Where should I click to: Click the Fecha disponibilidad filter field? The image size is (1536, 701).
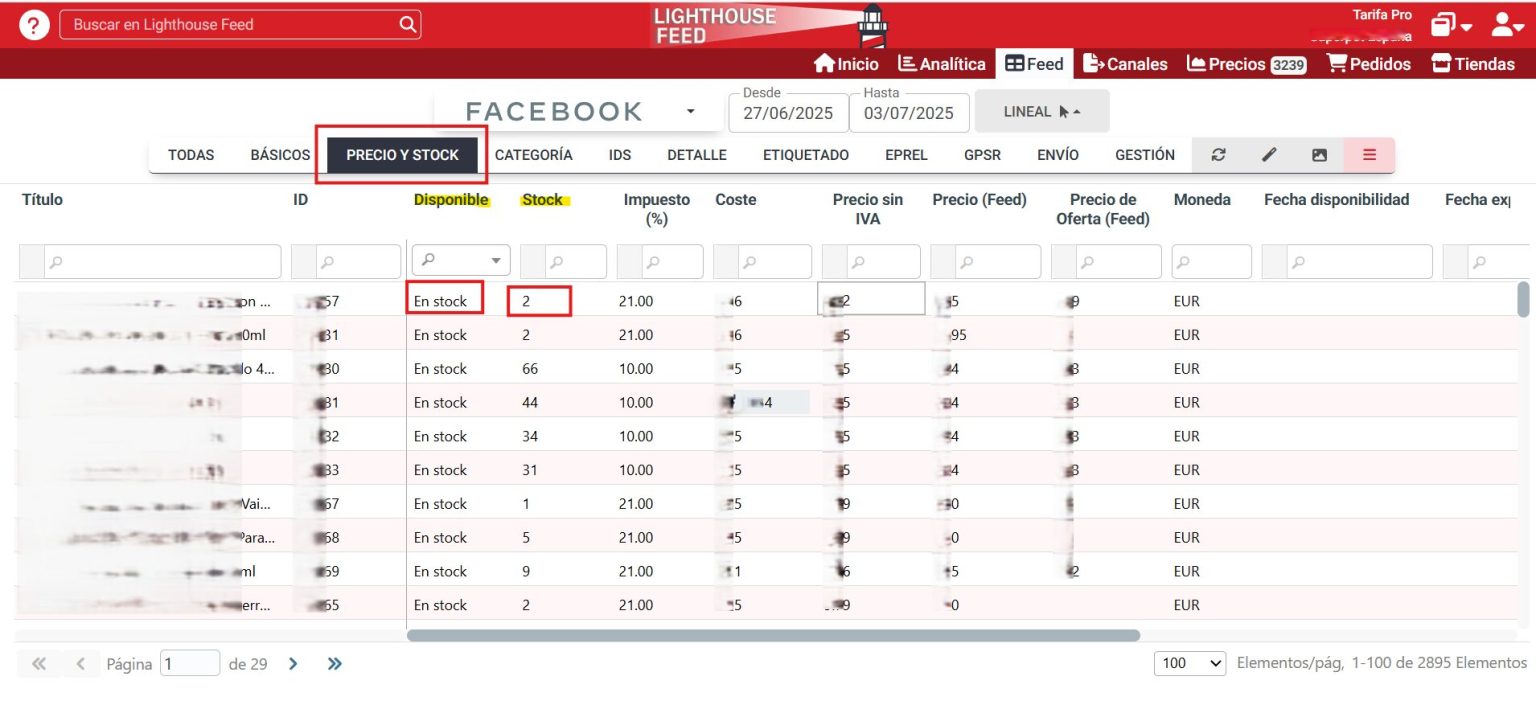(1358, 262)
